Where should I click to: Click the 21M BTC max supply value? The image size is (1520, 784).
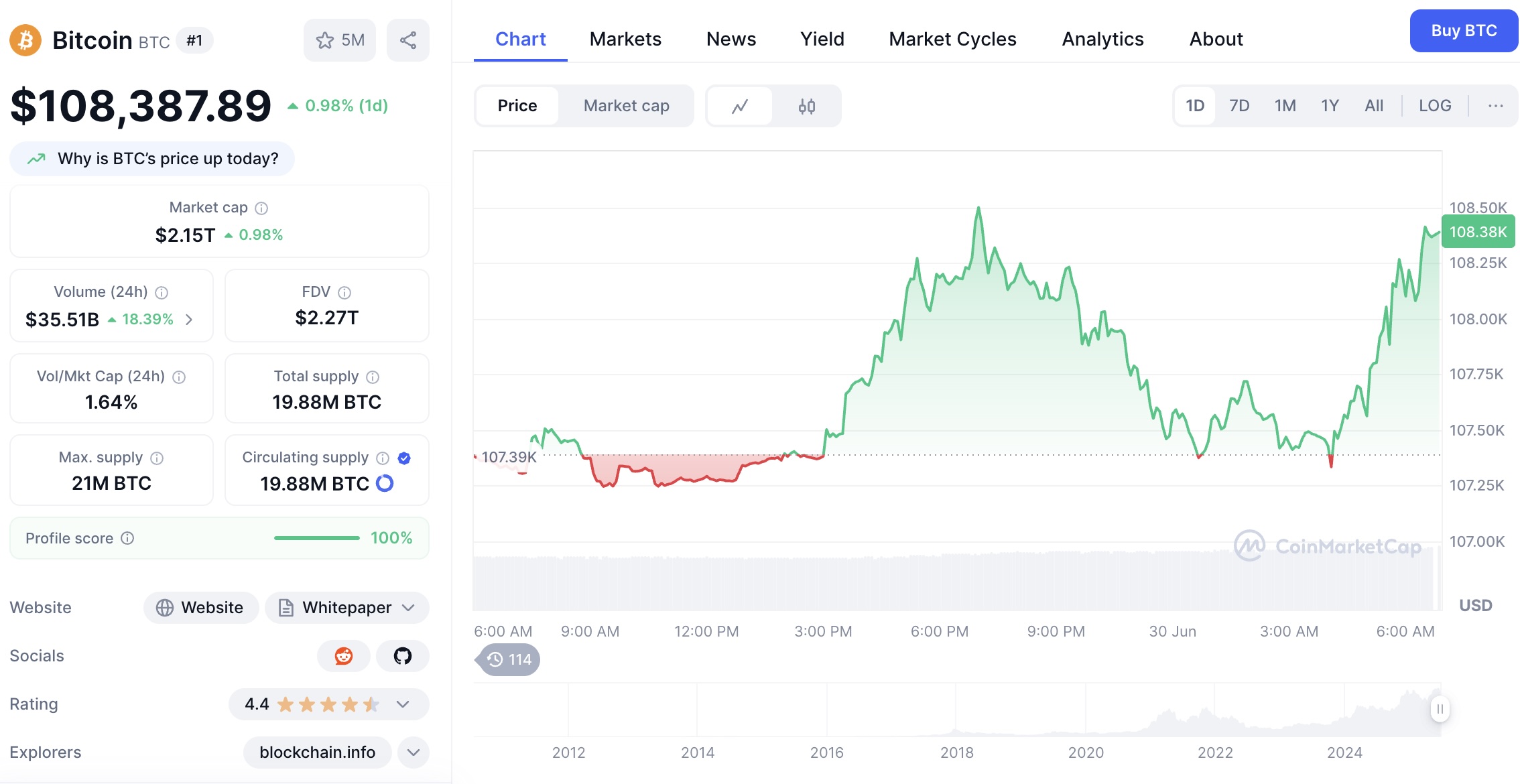pos(111,483)
